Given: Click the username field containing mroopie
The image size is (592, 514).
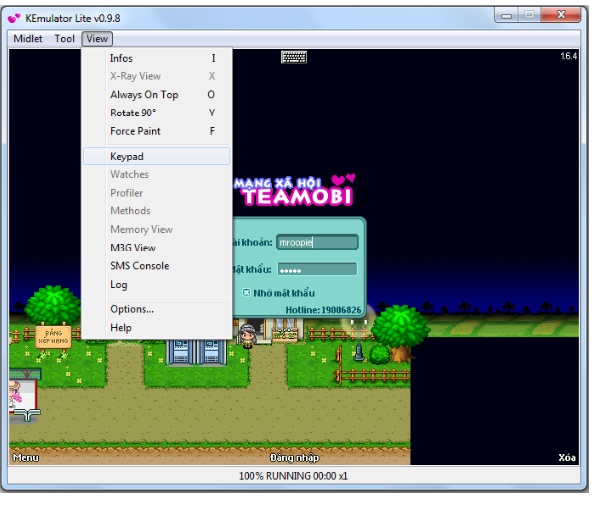Looking at the screenshot, I should tap(317, 242).
